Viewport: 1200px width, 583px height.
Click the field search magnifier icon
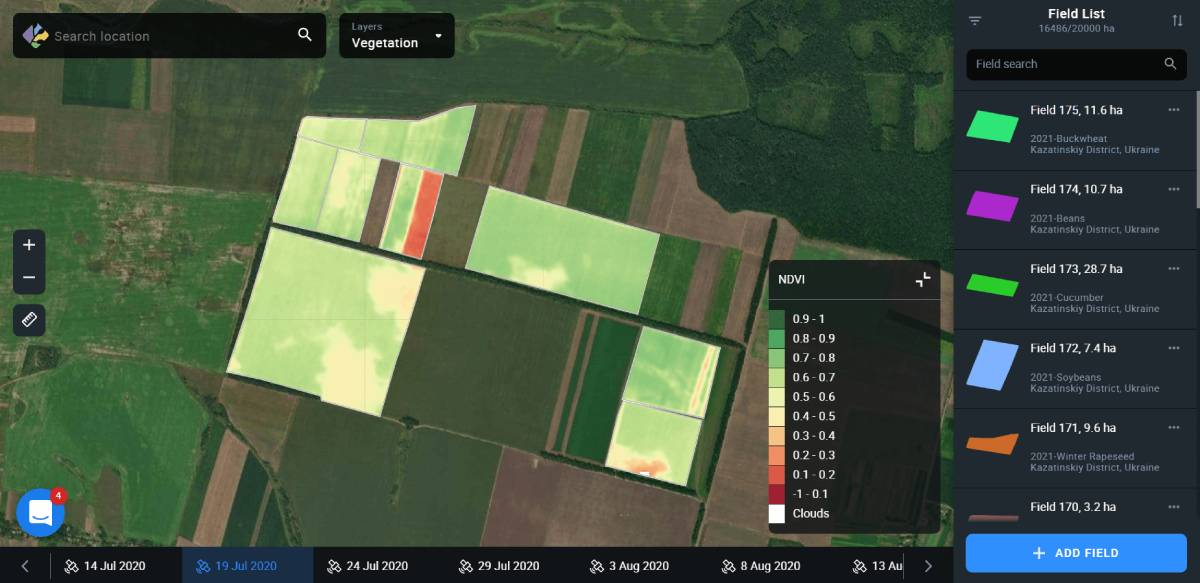coord(1170,64)
